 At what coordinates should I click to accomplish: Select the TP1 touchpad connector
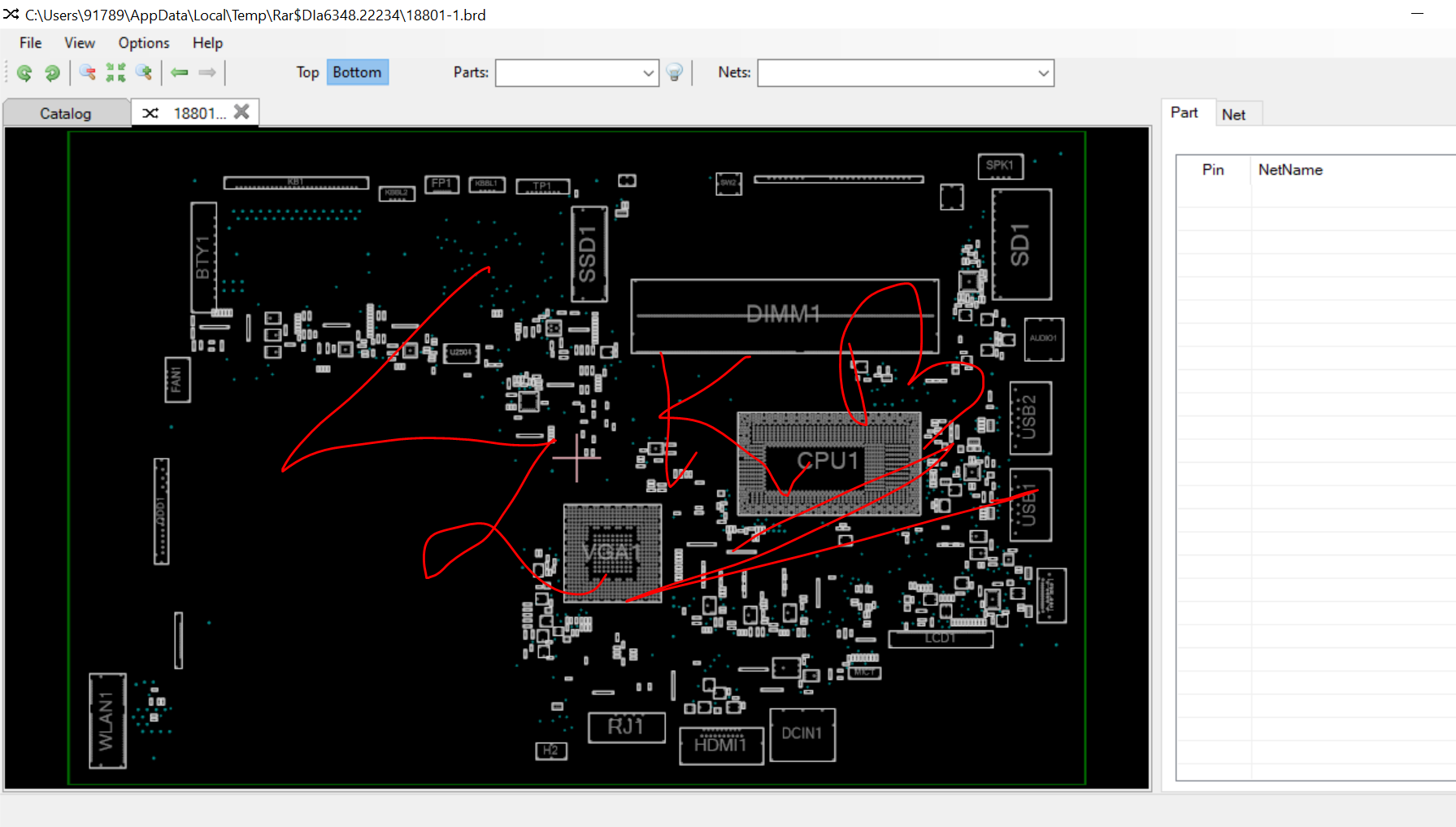pyautogui.click(x=542, y=187)
